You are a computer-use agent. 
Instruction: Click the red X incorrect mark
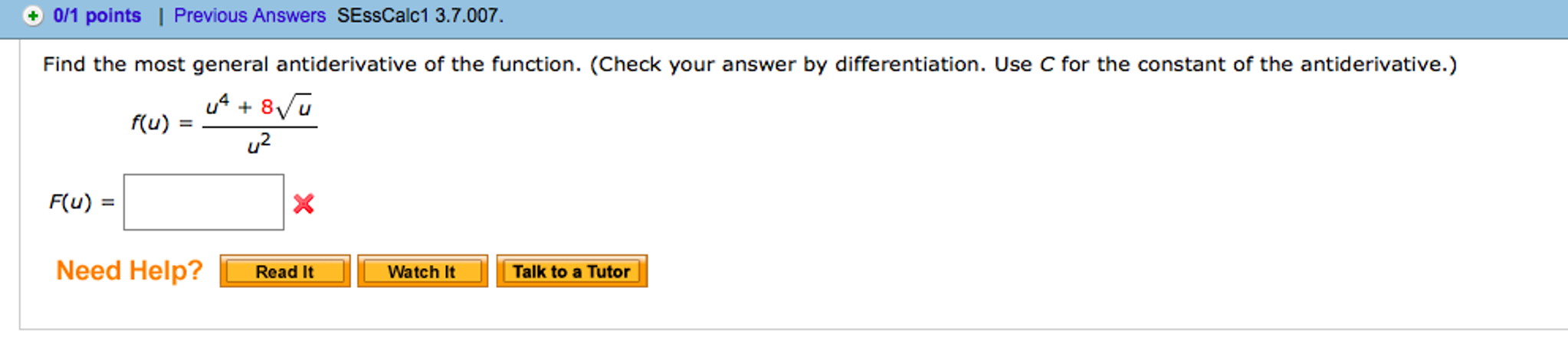(303, 204)
